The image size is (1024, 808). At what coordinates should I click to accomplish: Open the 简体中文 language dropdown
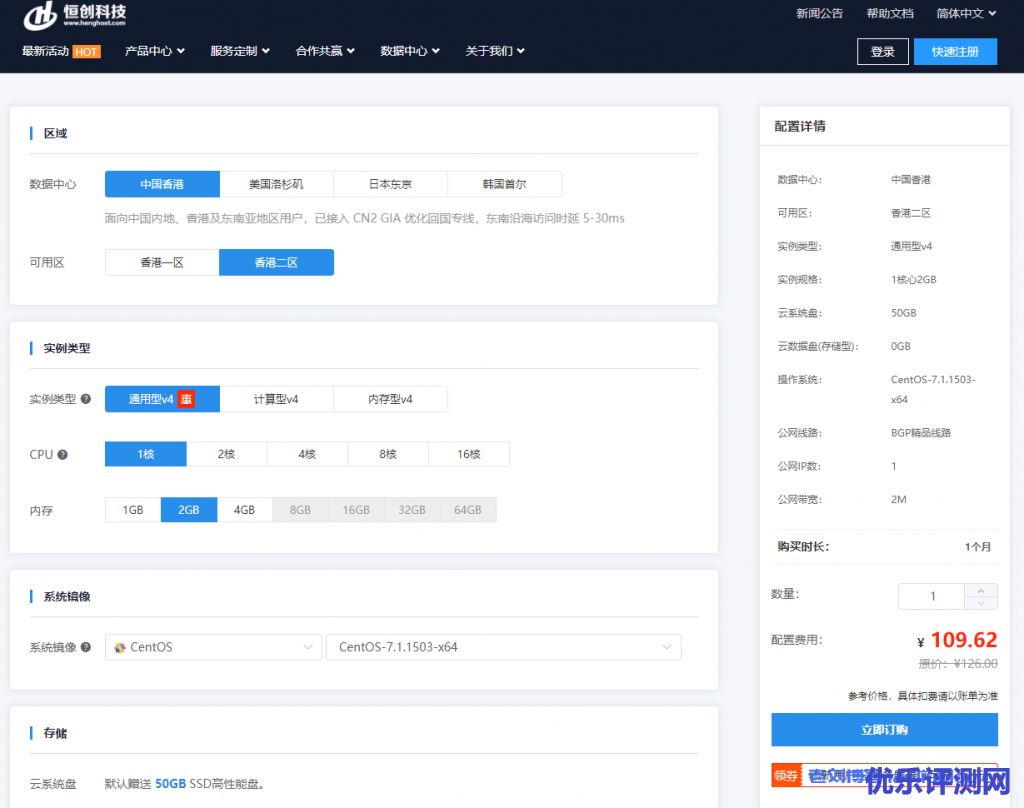pos(966,14)
